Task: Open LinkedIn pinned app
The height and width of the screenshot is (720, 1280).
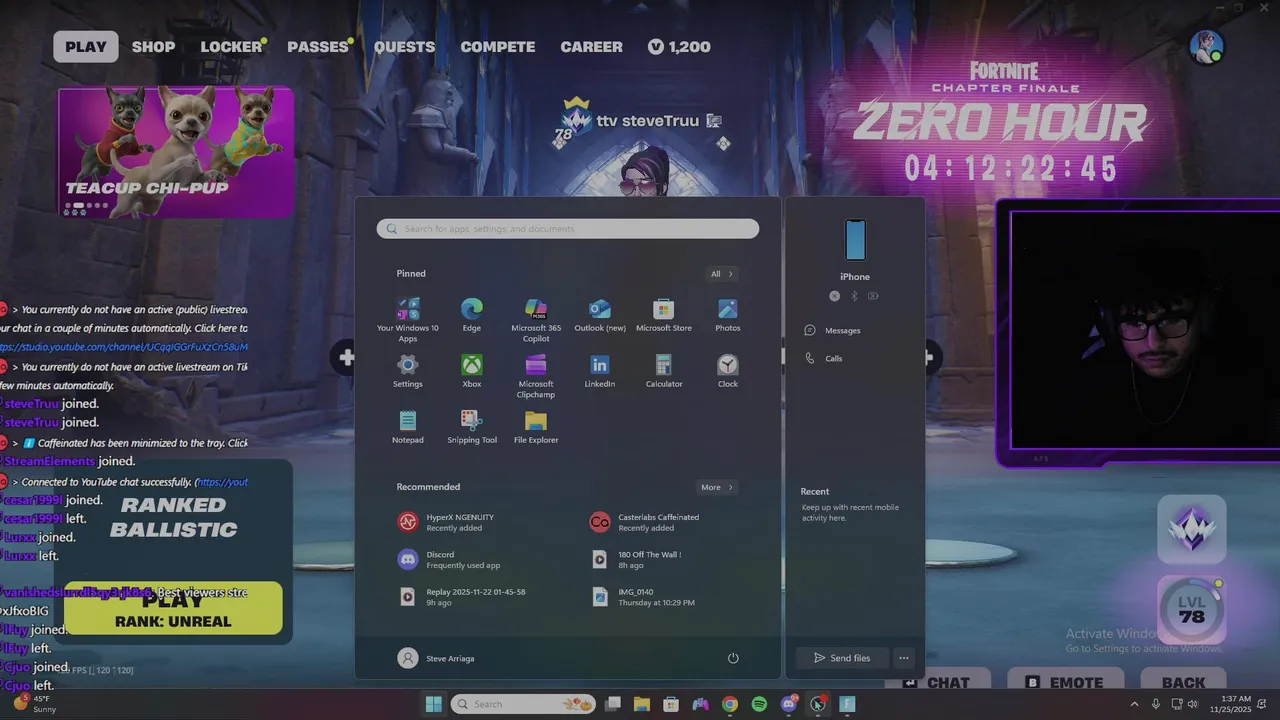Action: tap(600, 372)
